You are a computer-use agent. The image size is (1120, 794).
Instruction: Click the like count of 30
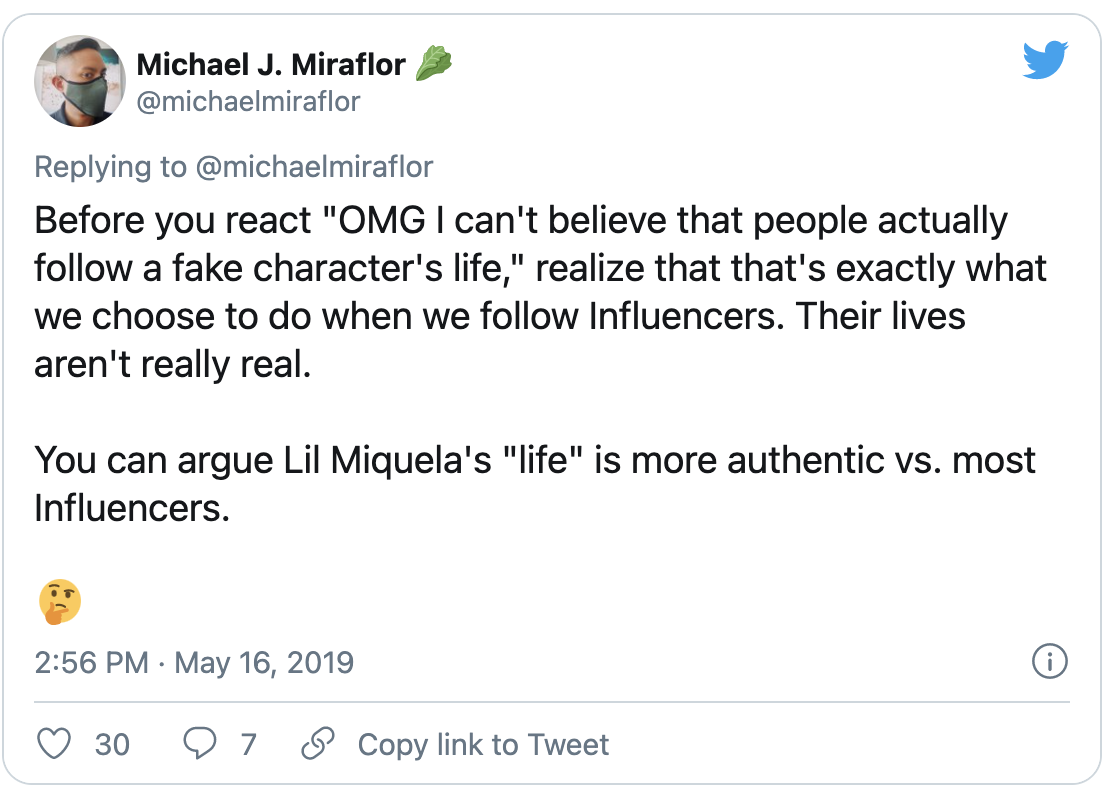click(x=112, y=744)
